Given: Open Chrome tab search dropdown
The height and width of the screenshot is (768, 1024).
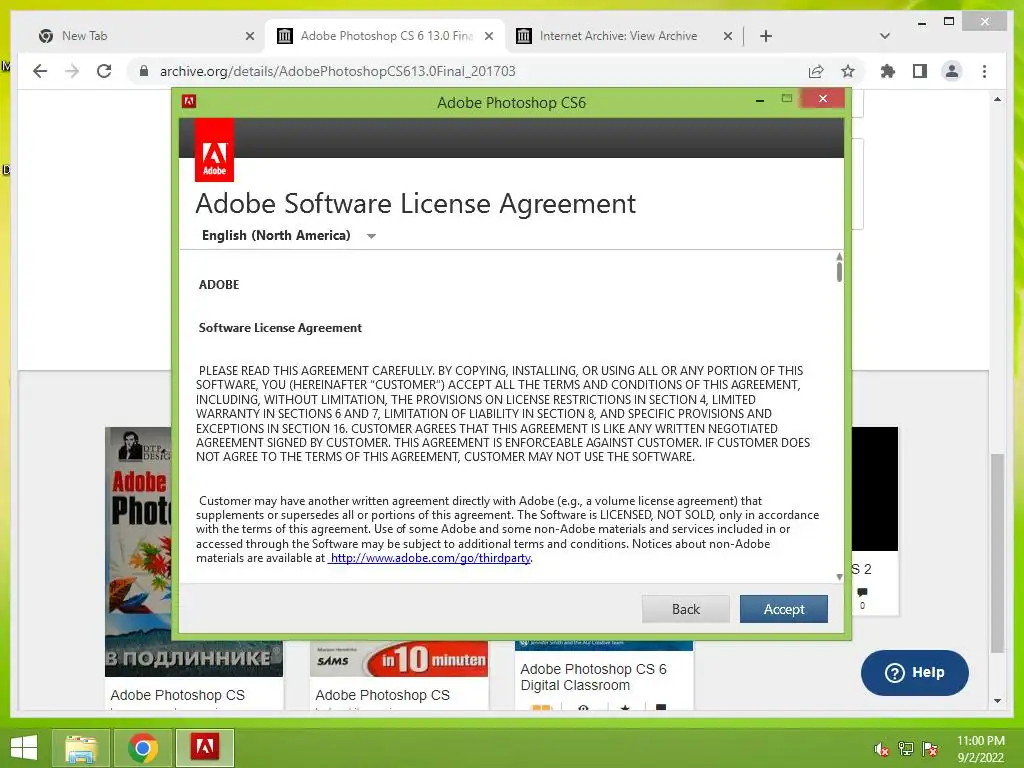Looking at the screenshot, I should (885, 36).
